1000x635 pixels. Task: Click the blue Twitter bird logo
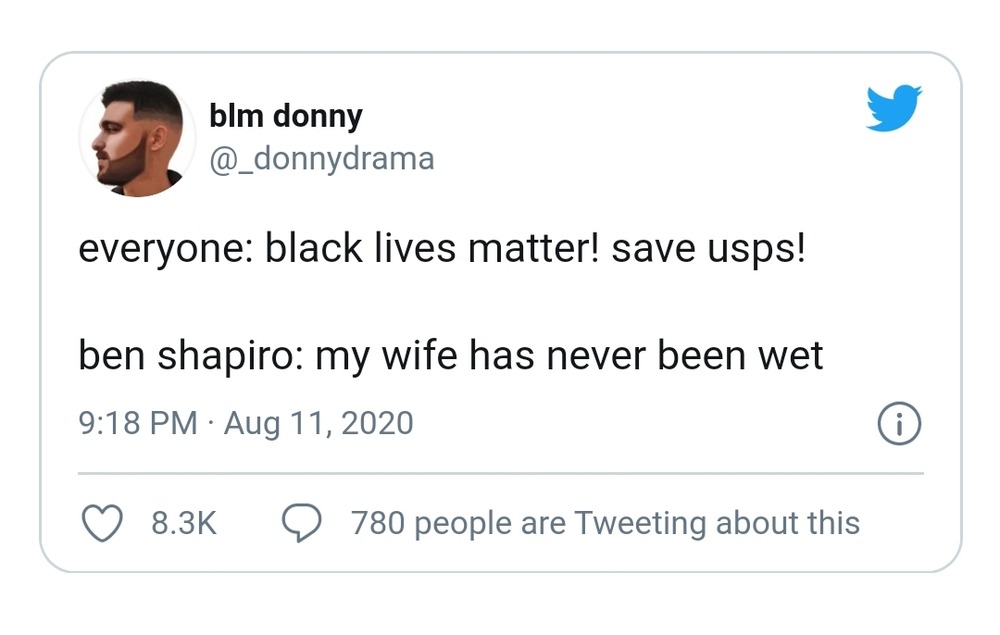point(893,108)
